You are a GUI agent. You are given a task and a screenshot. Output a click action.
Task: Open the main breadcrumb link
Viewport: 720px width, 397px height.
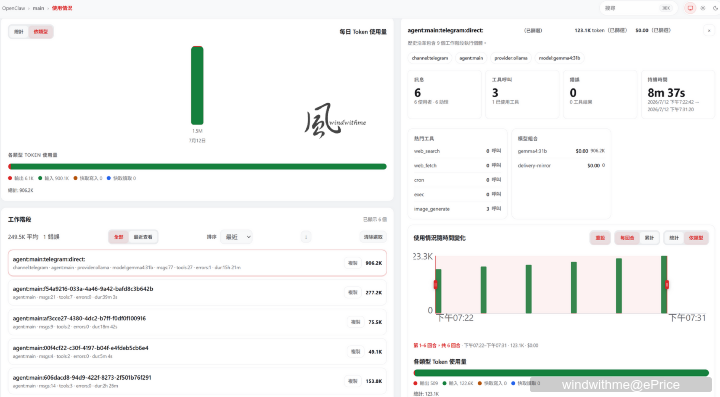(38, 8)
